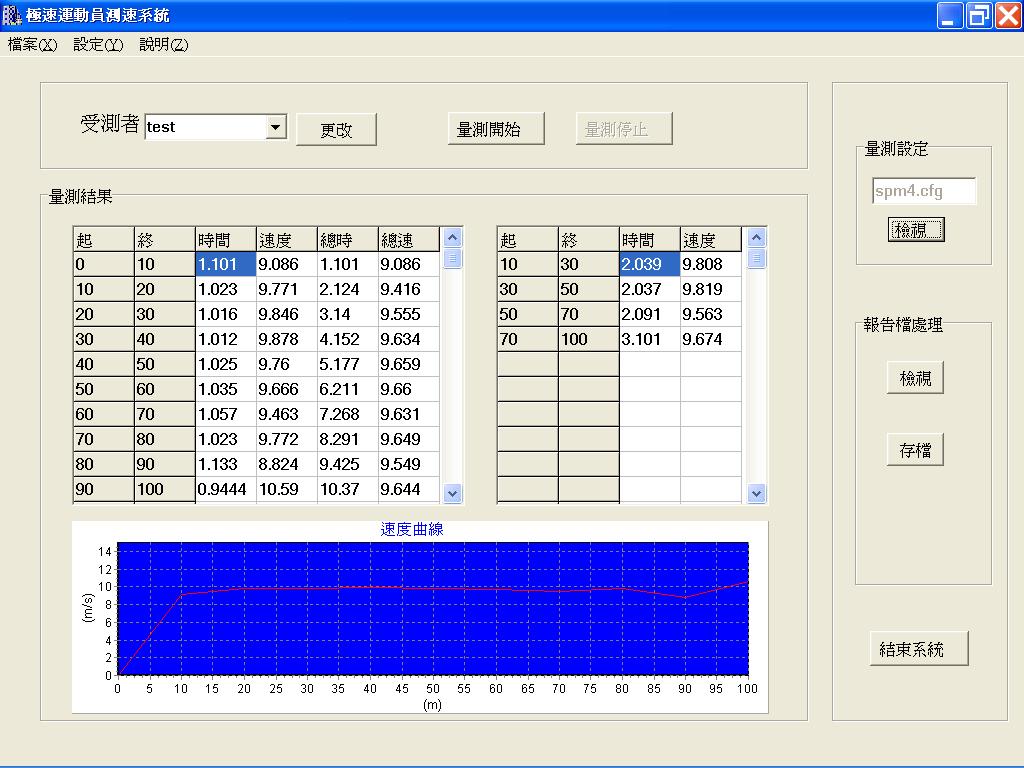Select total speed cell 9.66
The height and width of the screenshot is (768, 1024).
[408, 389]
